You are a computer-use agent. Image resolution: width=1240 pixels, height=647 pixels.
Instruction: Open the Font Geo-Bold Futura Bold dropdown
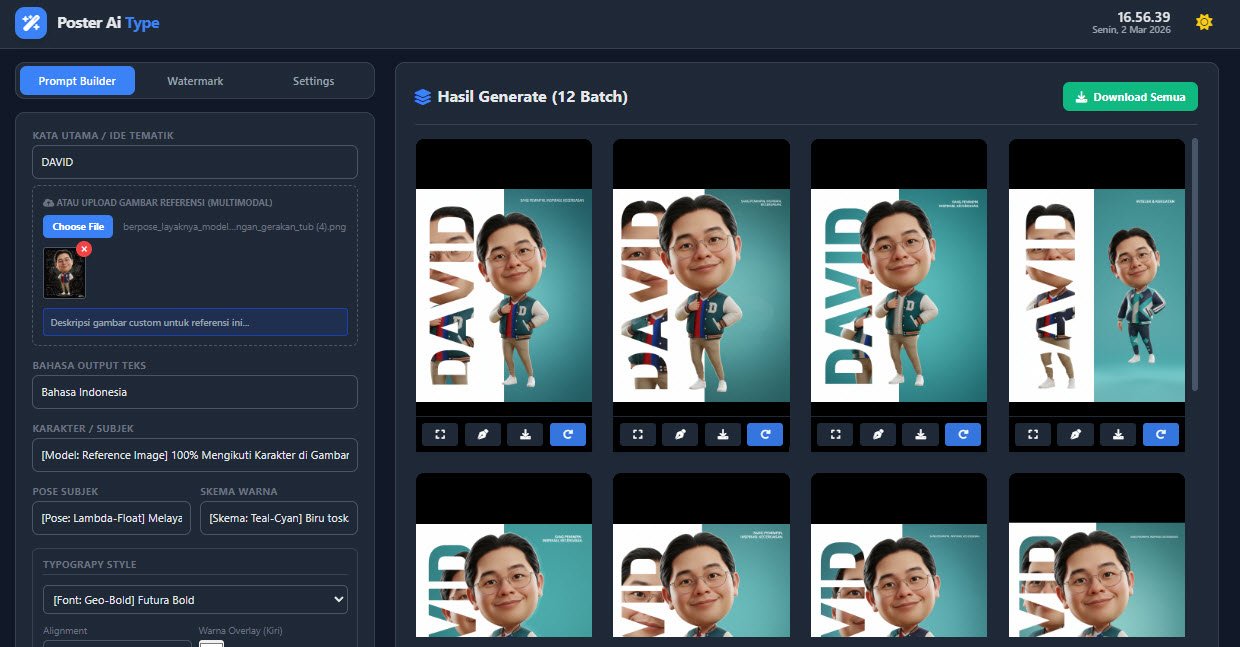pyautogui.click(x=195, y=600)
